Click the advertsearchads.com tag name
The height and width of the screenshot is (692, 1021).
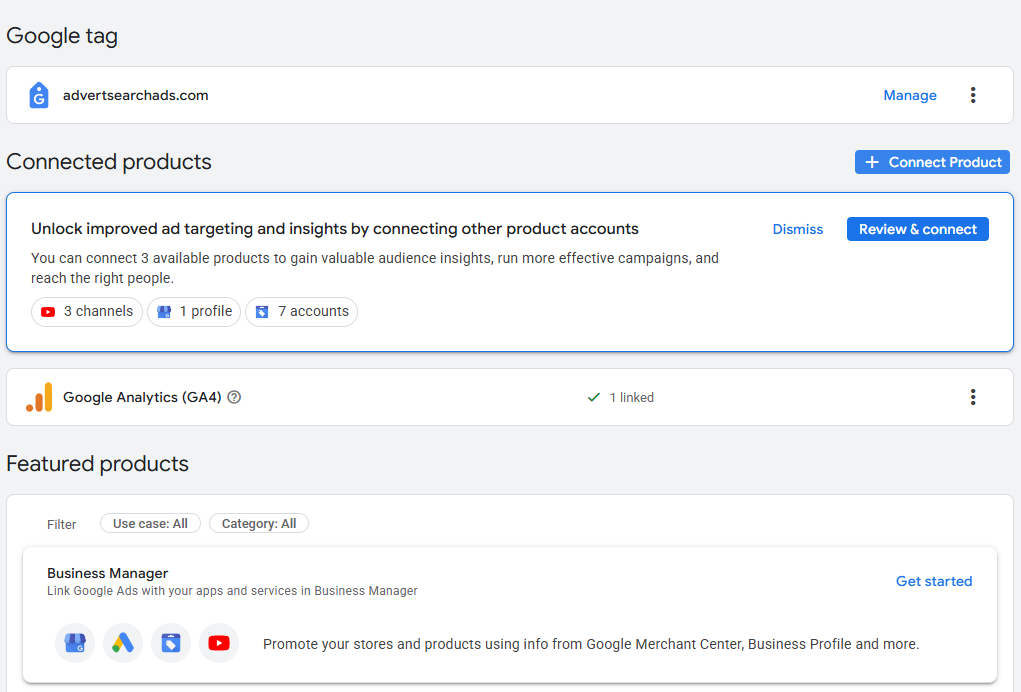[135, 95]
